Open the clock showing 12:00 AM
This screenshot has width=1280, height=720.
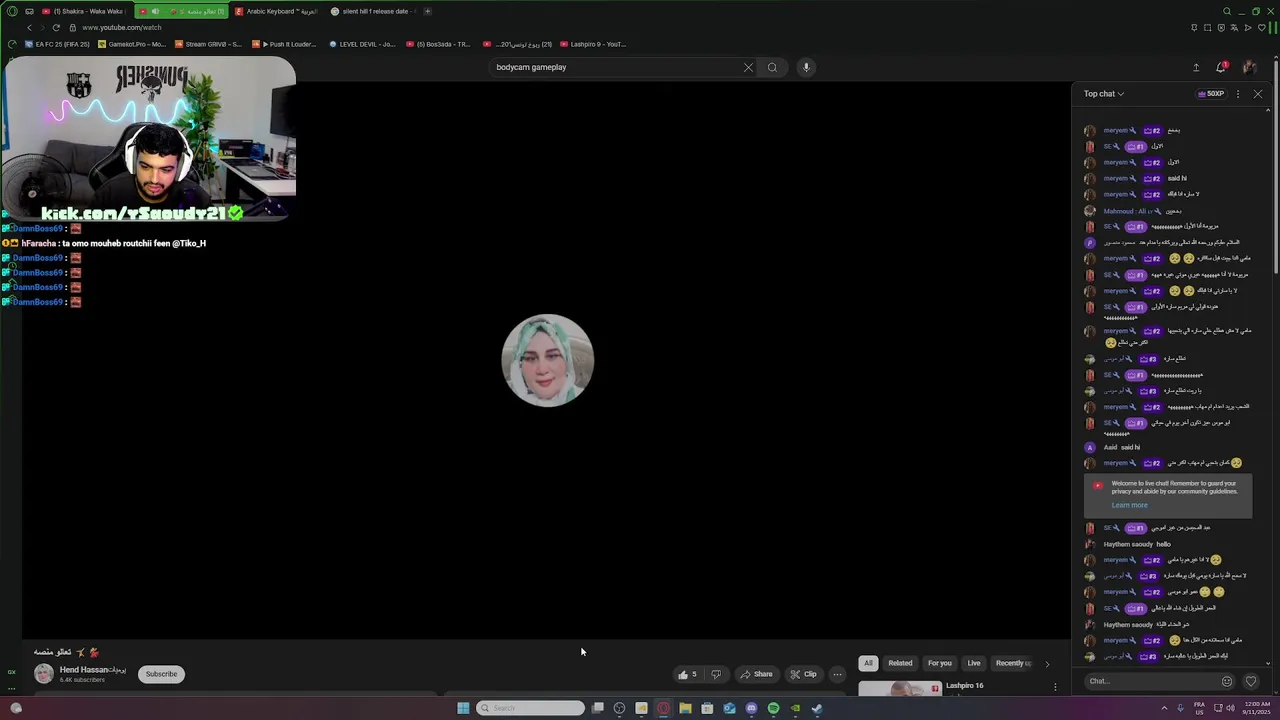click(x=1257, y=708)
